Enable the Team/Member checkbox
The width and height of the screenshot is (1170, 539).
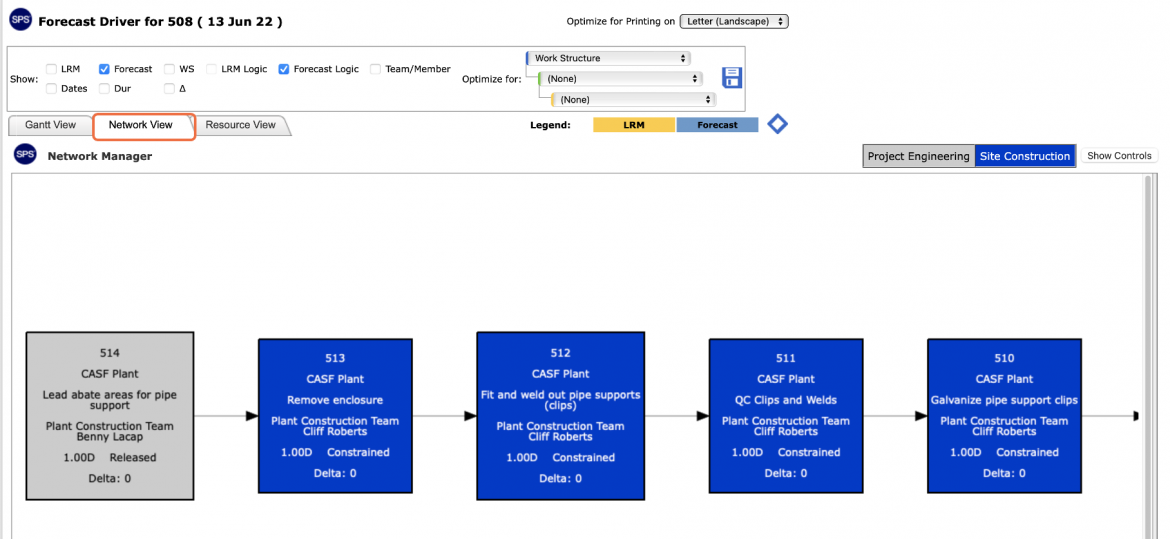[x=375, y=69]
